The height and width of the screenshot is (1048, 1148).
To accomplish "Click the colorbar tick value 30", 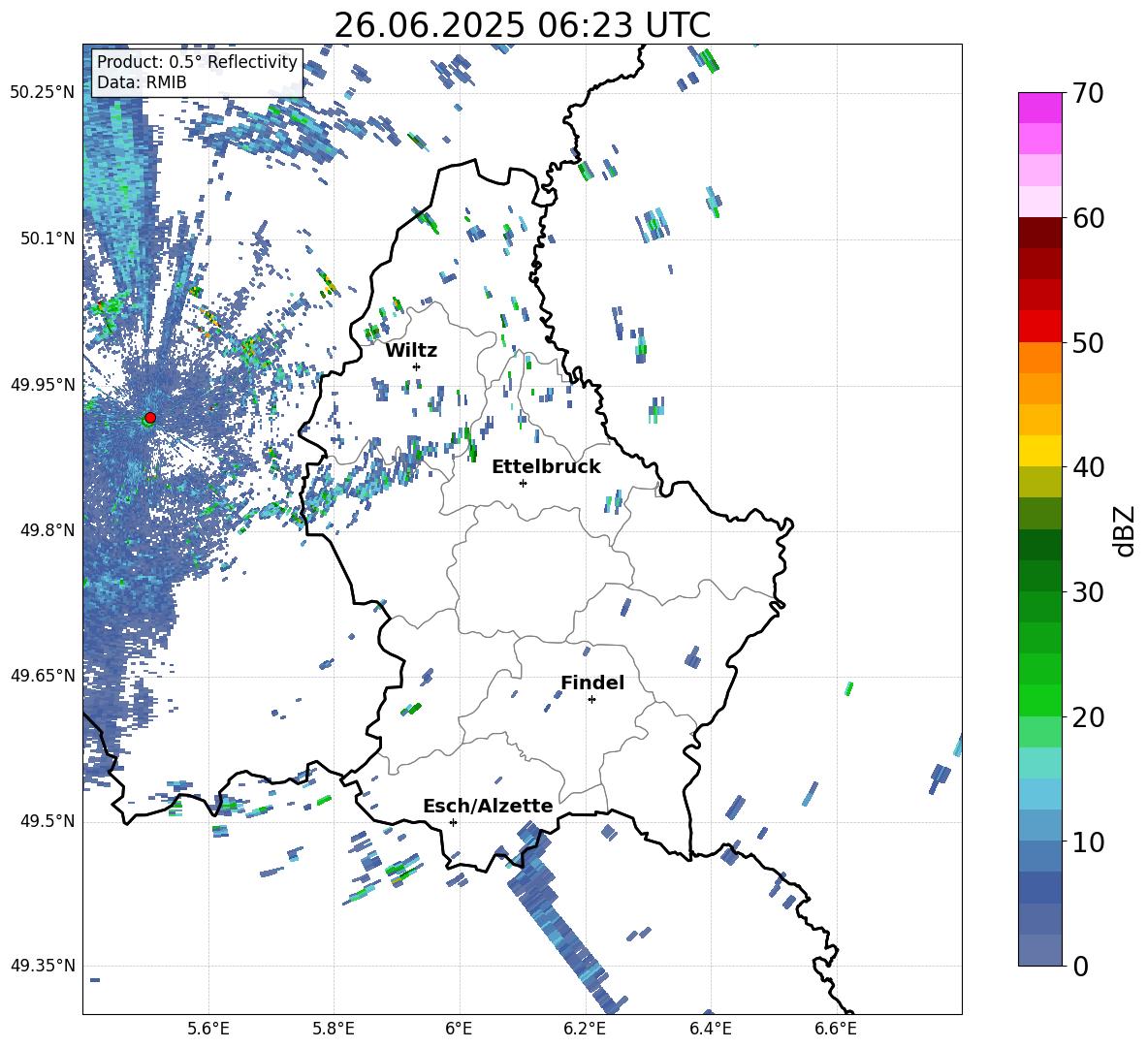I will (1088, 592).
